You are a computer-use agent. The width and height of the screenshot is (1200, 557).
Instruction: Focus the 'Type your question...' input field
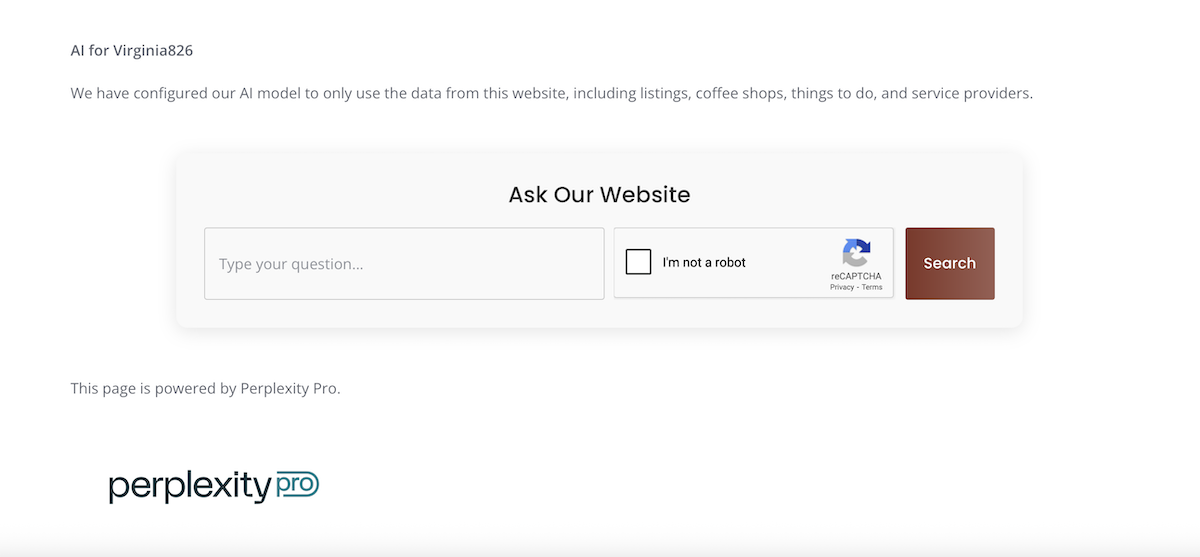(404, 264)
